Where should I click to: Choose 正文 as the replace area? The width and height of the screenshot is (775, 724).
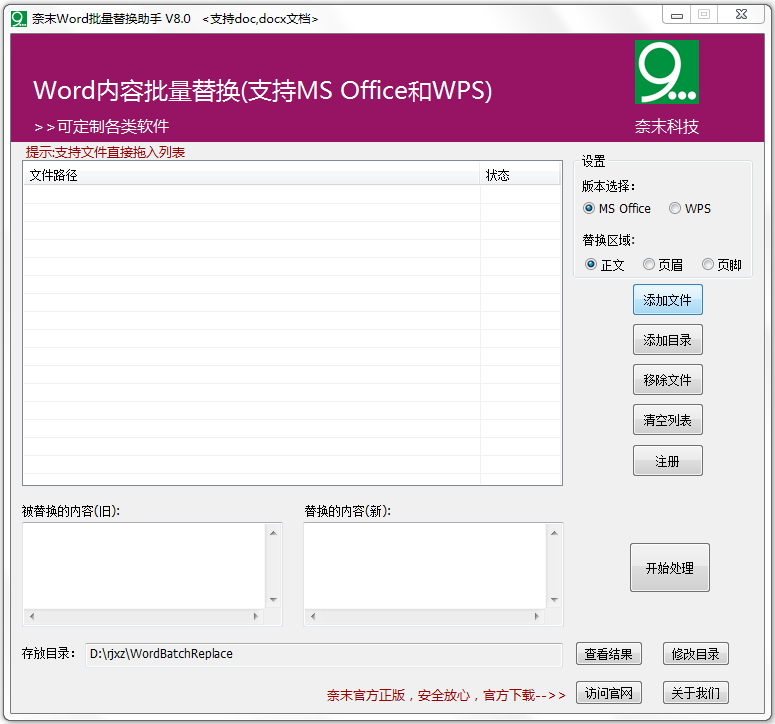point(591,265)
